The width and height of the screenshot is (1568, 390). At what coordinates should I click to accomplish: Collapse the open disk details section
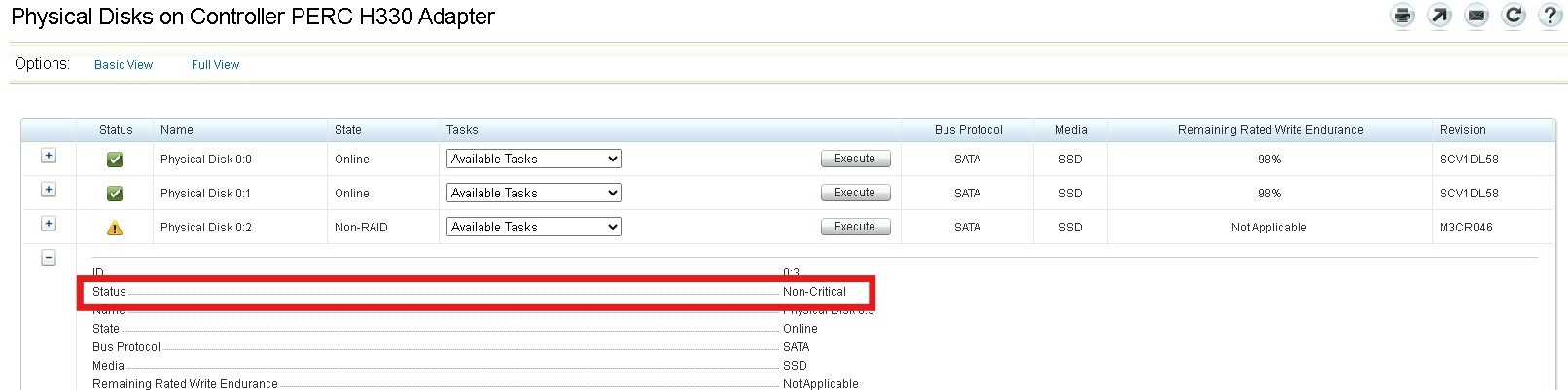pos(49,258)
